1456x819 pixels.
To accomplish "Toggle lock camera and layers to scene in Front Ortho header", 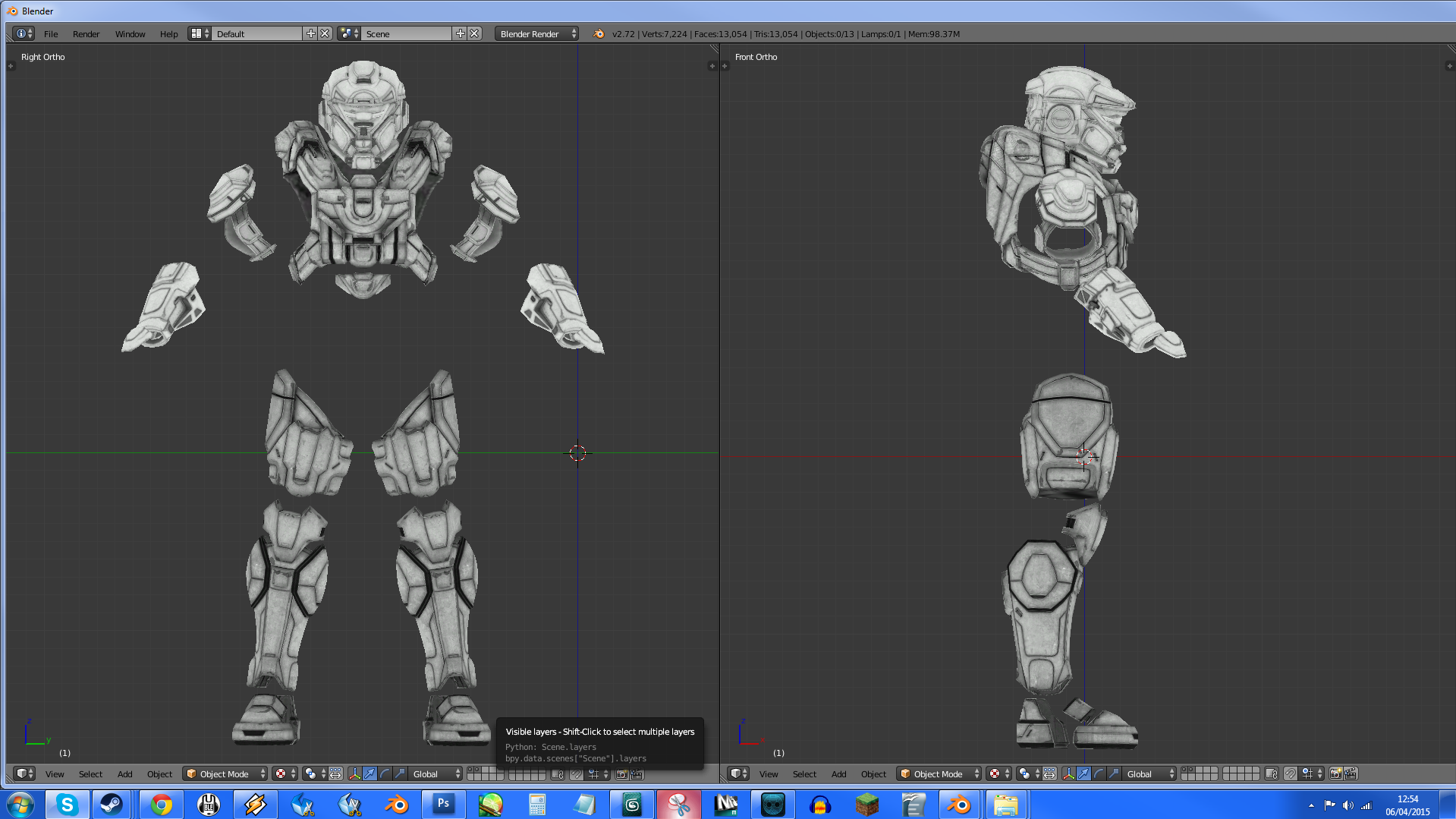I will pyautogui.click(x=1272, y=774).
